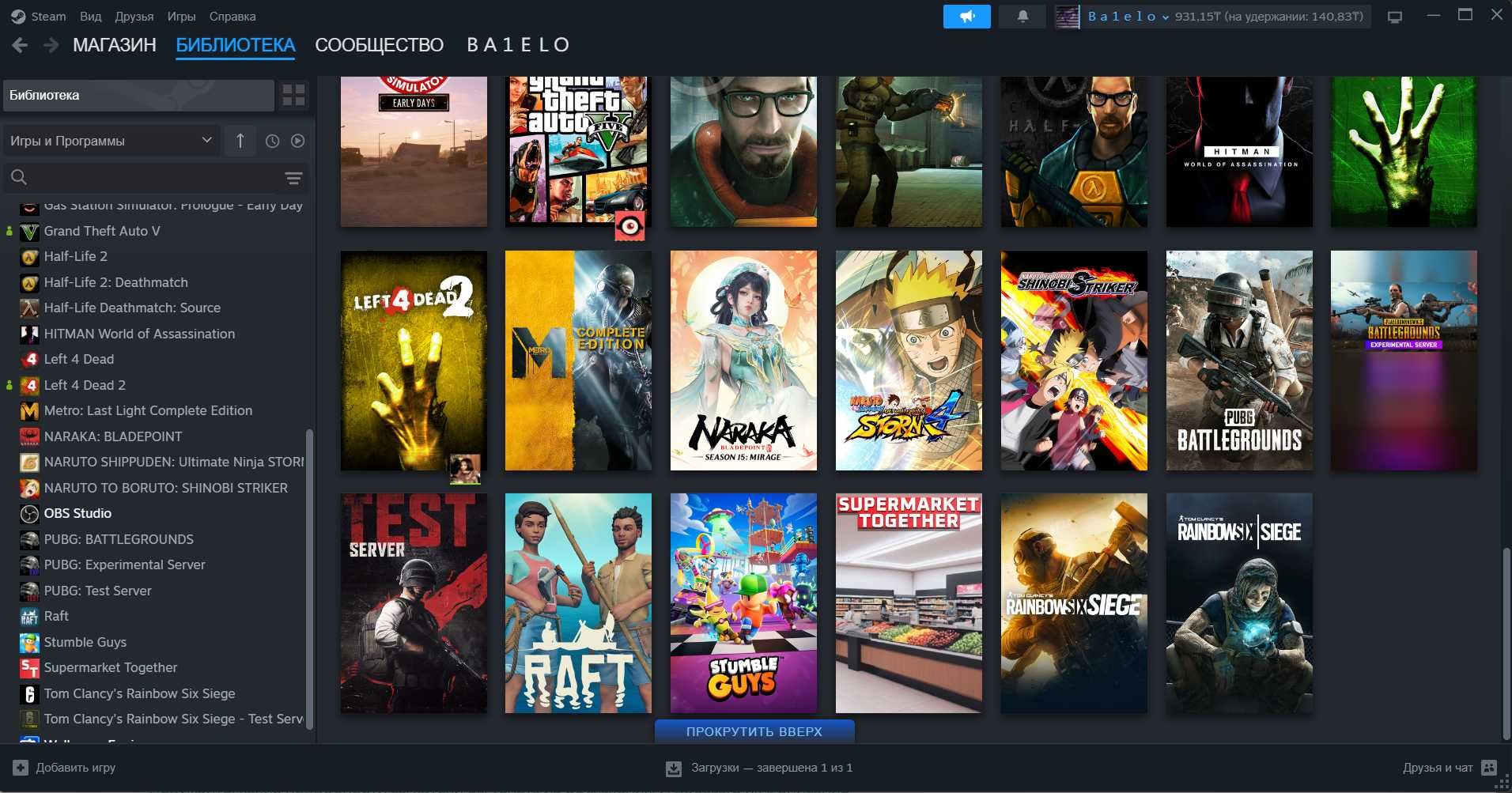Open the Raft game cover
This screenshot has width=1512, height=793.
(579, 603)
